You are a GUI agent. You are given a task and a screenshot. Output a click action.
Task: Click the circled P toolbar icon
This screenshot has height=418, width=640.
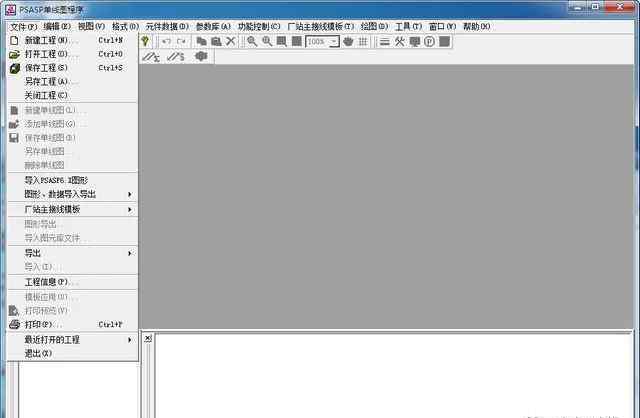pos(429,41)
